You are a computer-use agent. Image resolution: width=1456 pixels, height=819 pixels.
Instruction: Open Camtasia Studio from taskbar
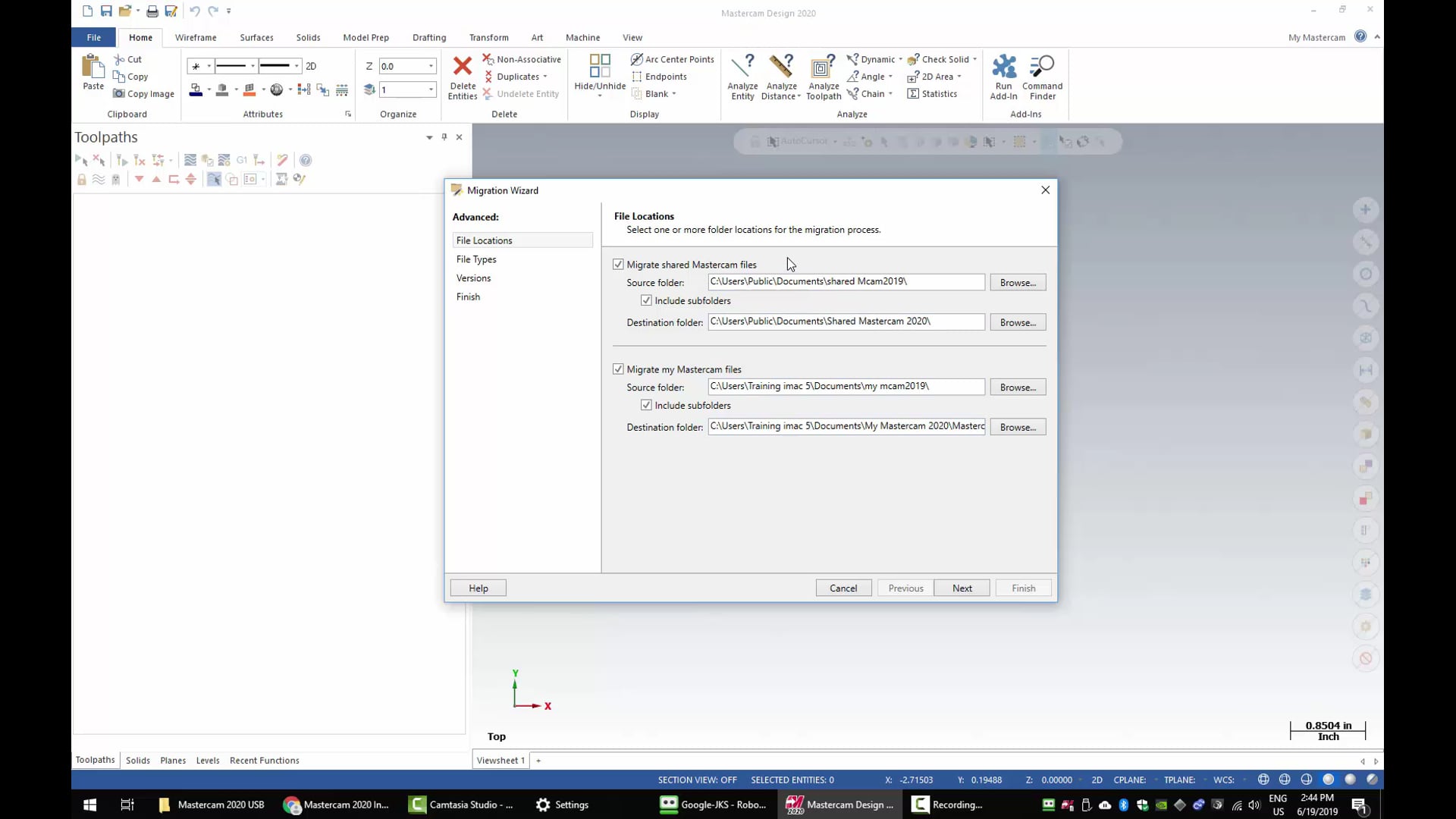(x=461, y=805)
